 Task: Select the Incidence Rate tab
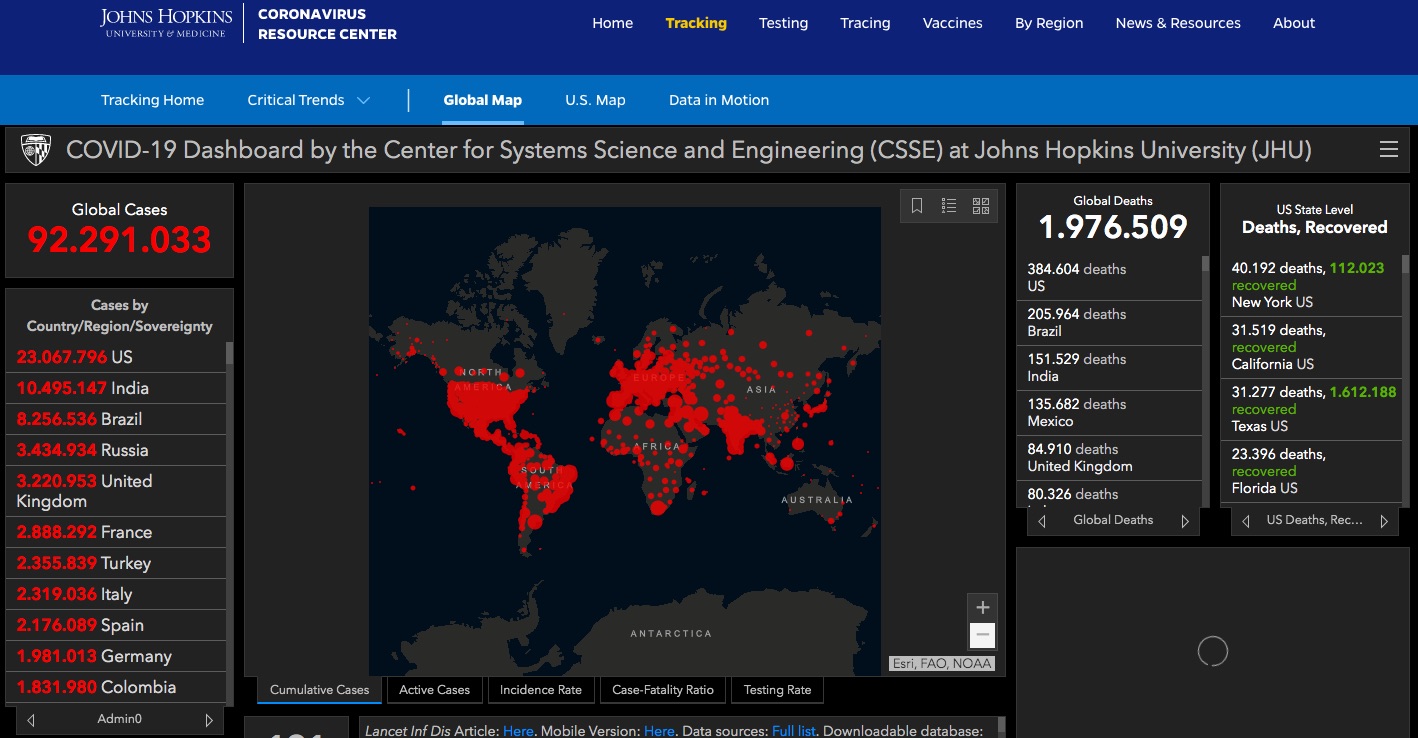pos(540,690)
